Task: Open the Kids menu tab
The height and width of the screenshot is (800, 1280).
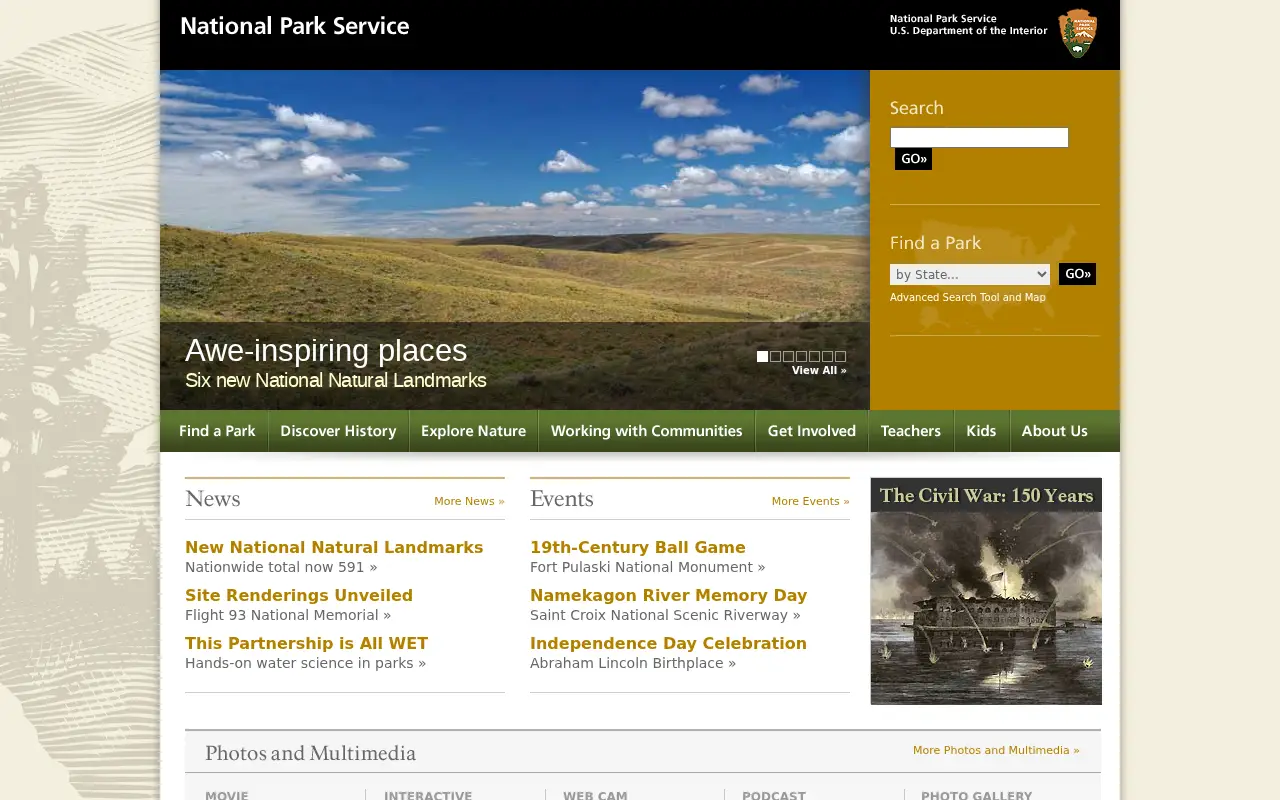Action: pyautogui.click(x=981, y=431)
